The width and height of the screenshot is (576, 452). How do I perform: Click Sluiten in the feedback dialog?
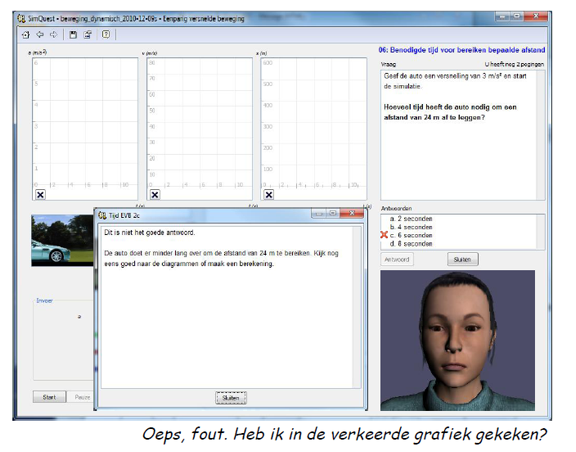pos(231,398)
